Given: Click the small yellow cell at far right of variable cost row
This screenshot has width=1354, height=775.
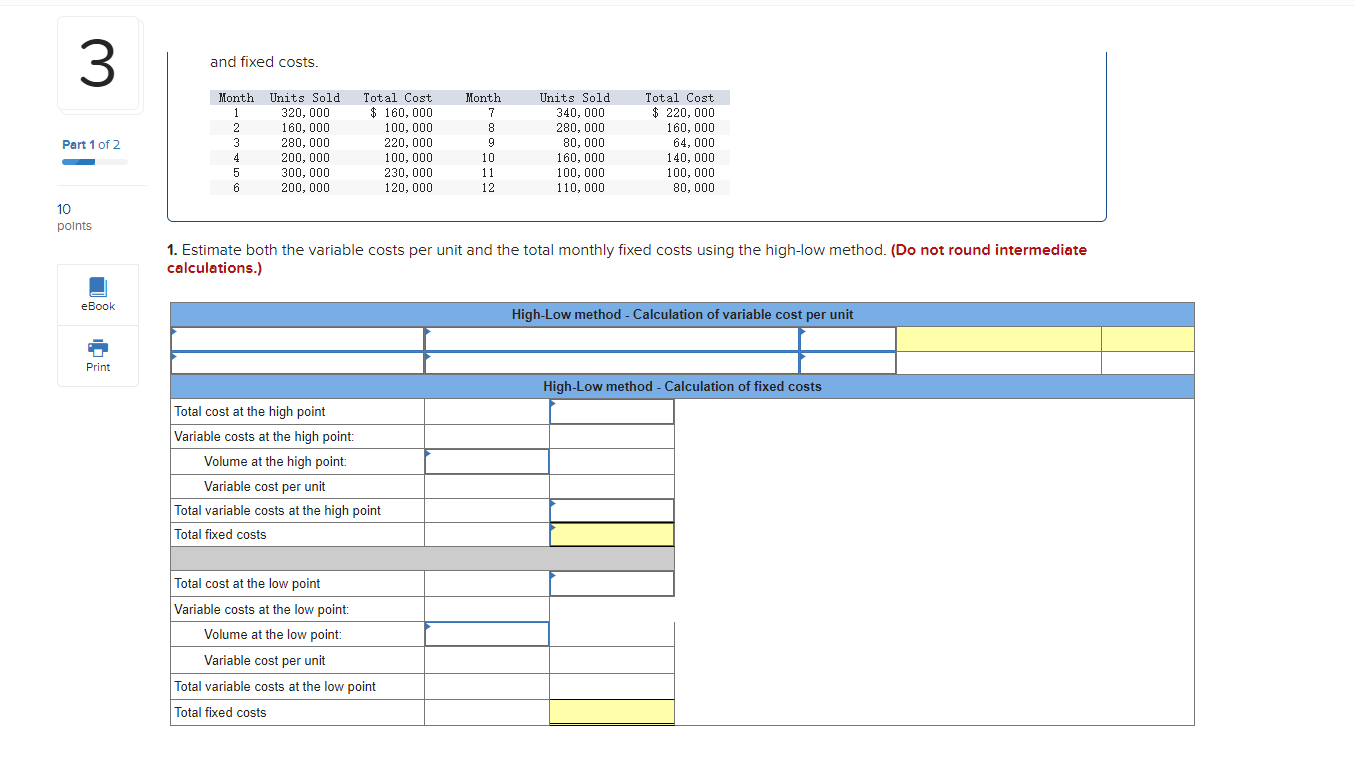Looking at the screenshot, I should click(x=1147, y=339).
